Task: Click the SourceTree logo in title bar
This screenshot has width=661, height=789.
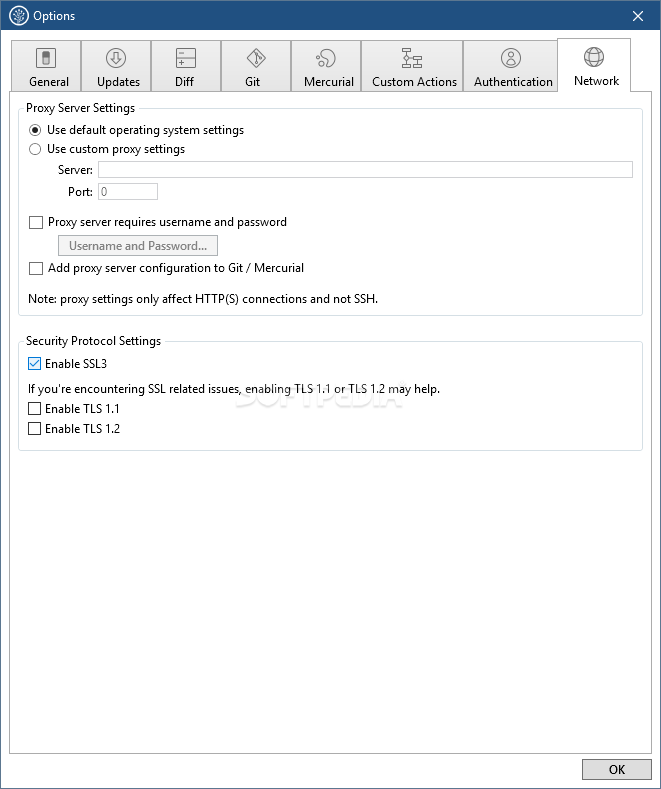Action: [x=19, y=16]
